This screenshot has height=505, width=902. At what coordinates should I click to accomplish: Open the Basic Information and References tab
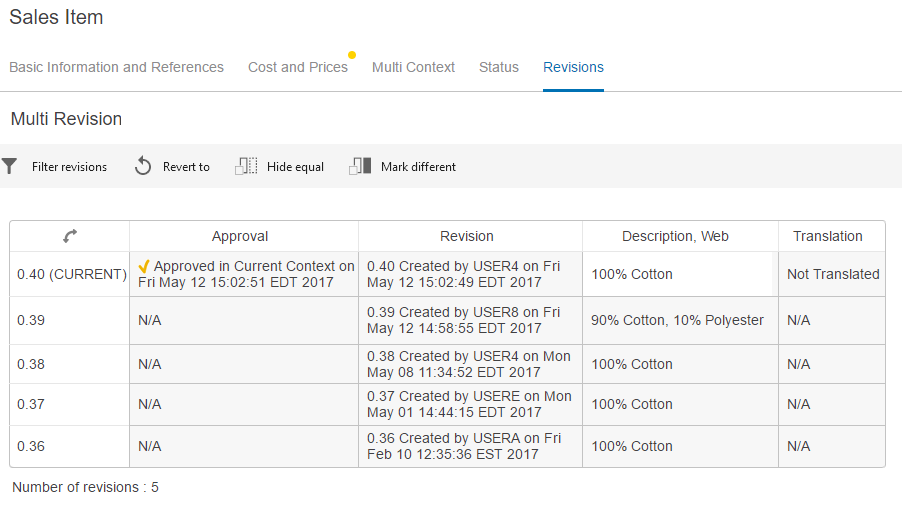(x=116, y=67)
